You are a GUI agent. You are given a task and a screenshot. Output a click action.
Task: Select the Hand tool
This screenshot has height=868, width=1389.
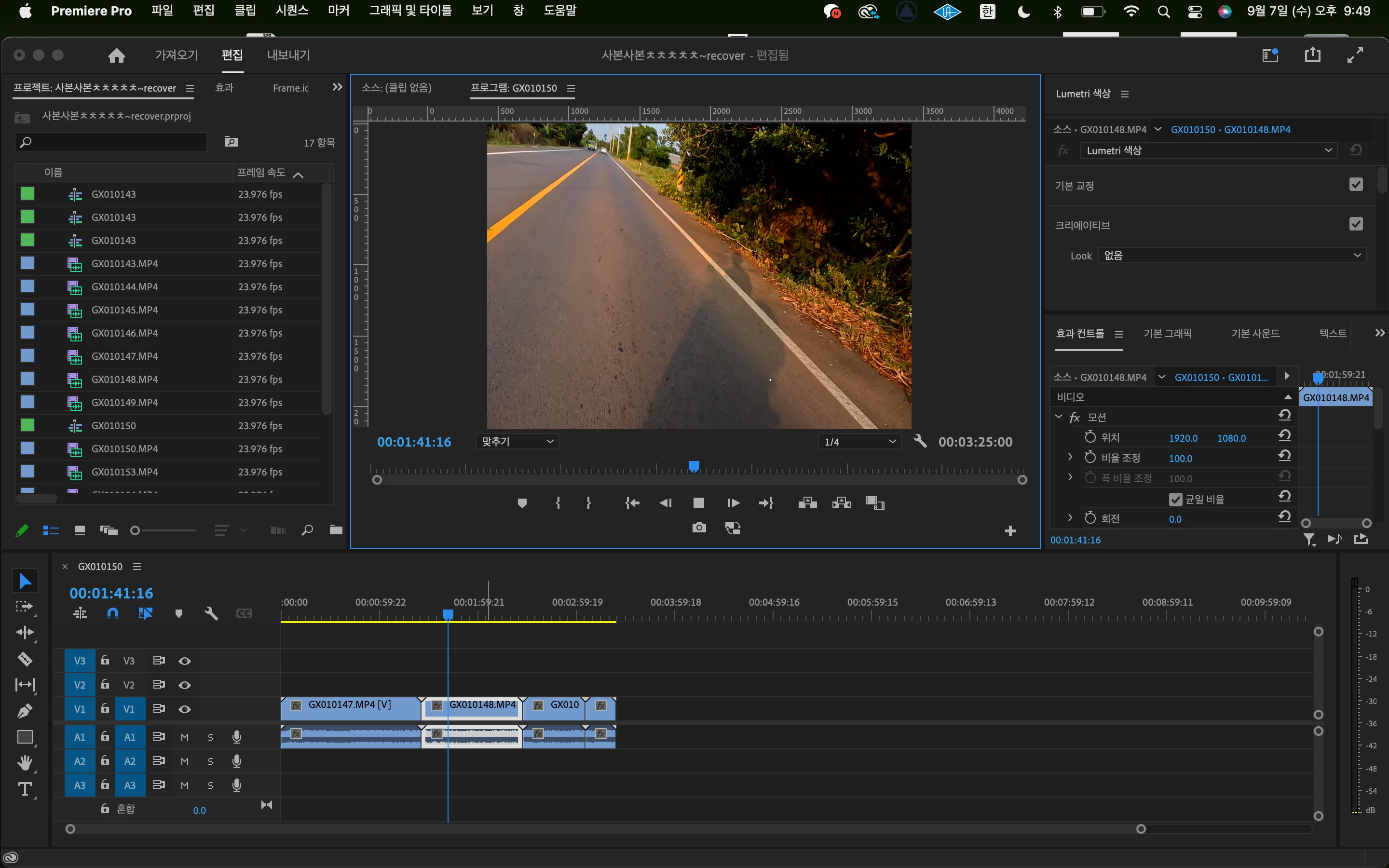coord(25,763)
